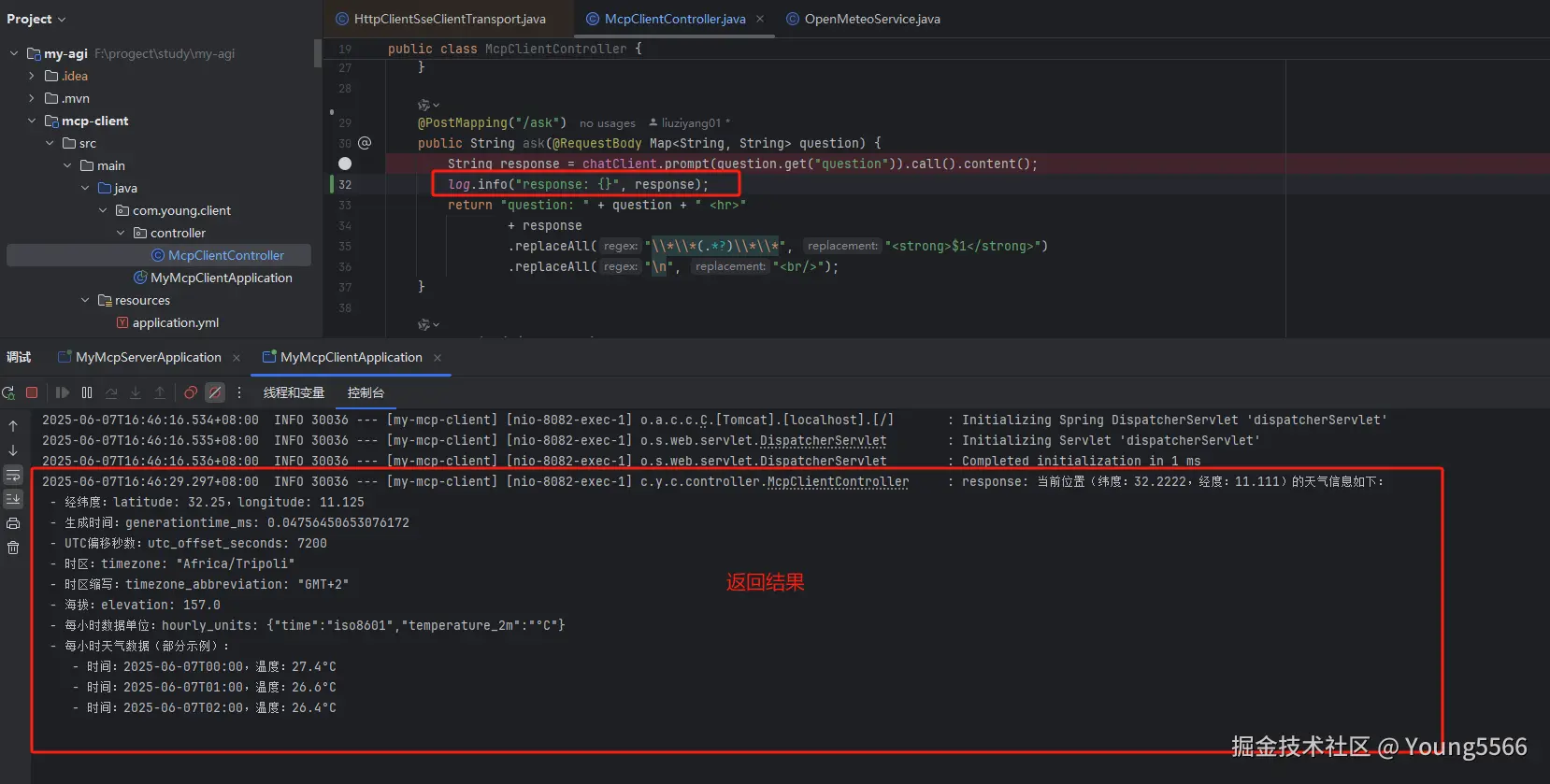The image size is (1550, 784).
Task: Click the sticky 'public class McpClientController' header line
Action: click(514, 49)
